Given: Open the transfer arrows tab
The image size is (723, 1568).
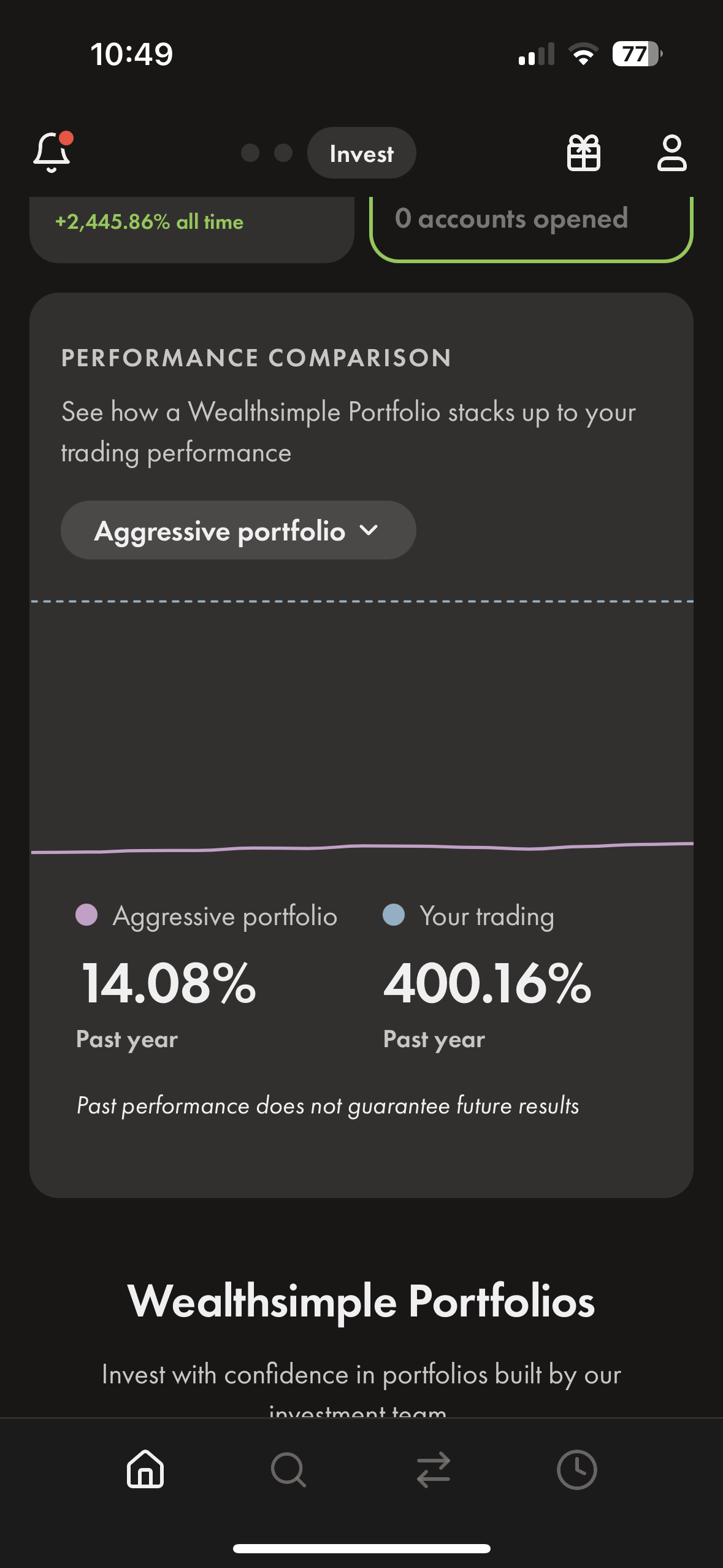Looking at the screenshot, I should (433, 1469).
